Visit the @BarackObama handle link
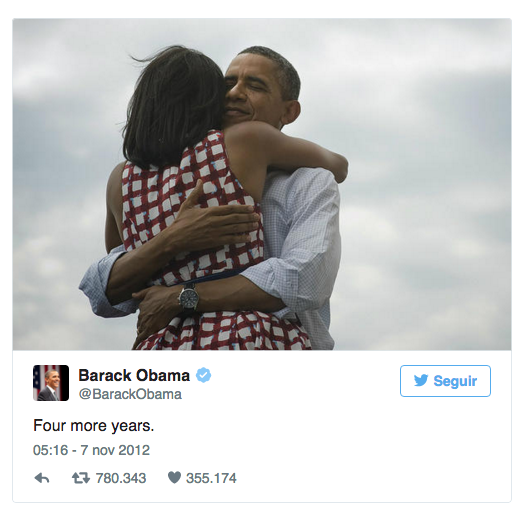Screen dimensions: 525x519 point(130,394)
